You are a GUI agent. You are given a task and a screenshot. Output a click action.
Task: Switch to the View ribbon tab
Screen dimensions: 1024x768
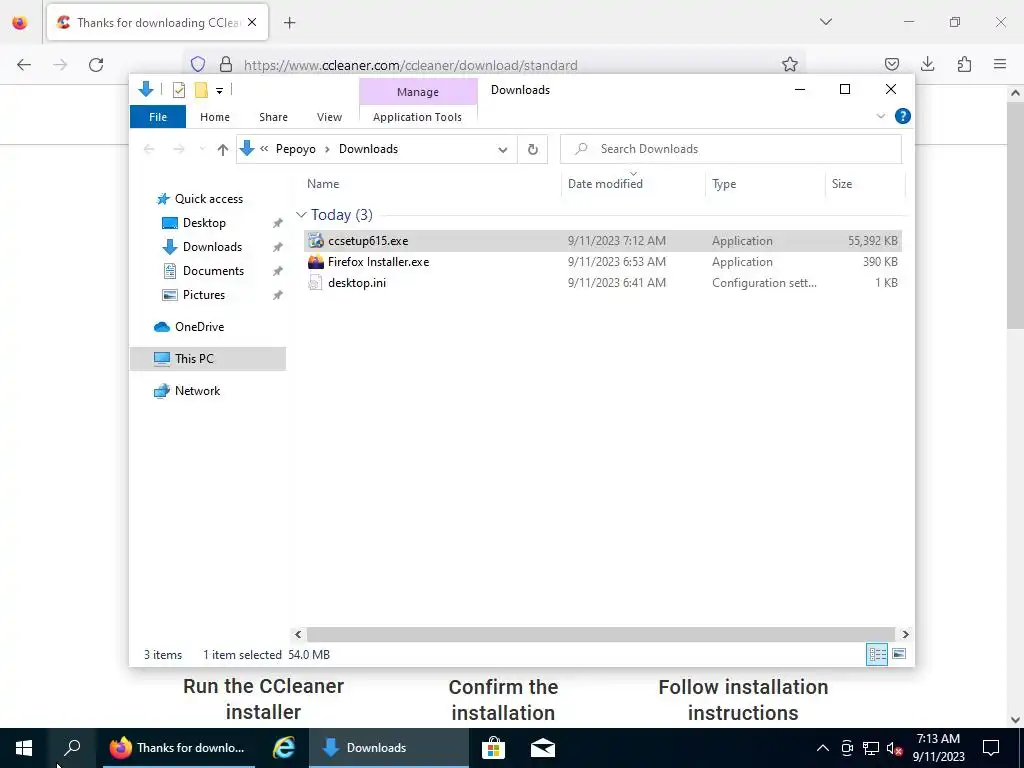point(329,117)
